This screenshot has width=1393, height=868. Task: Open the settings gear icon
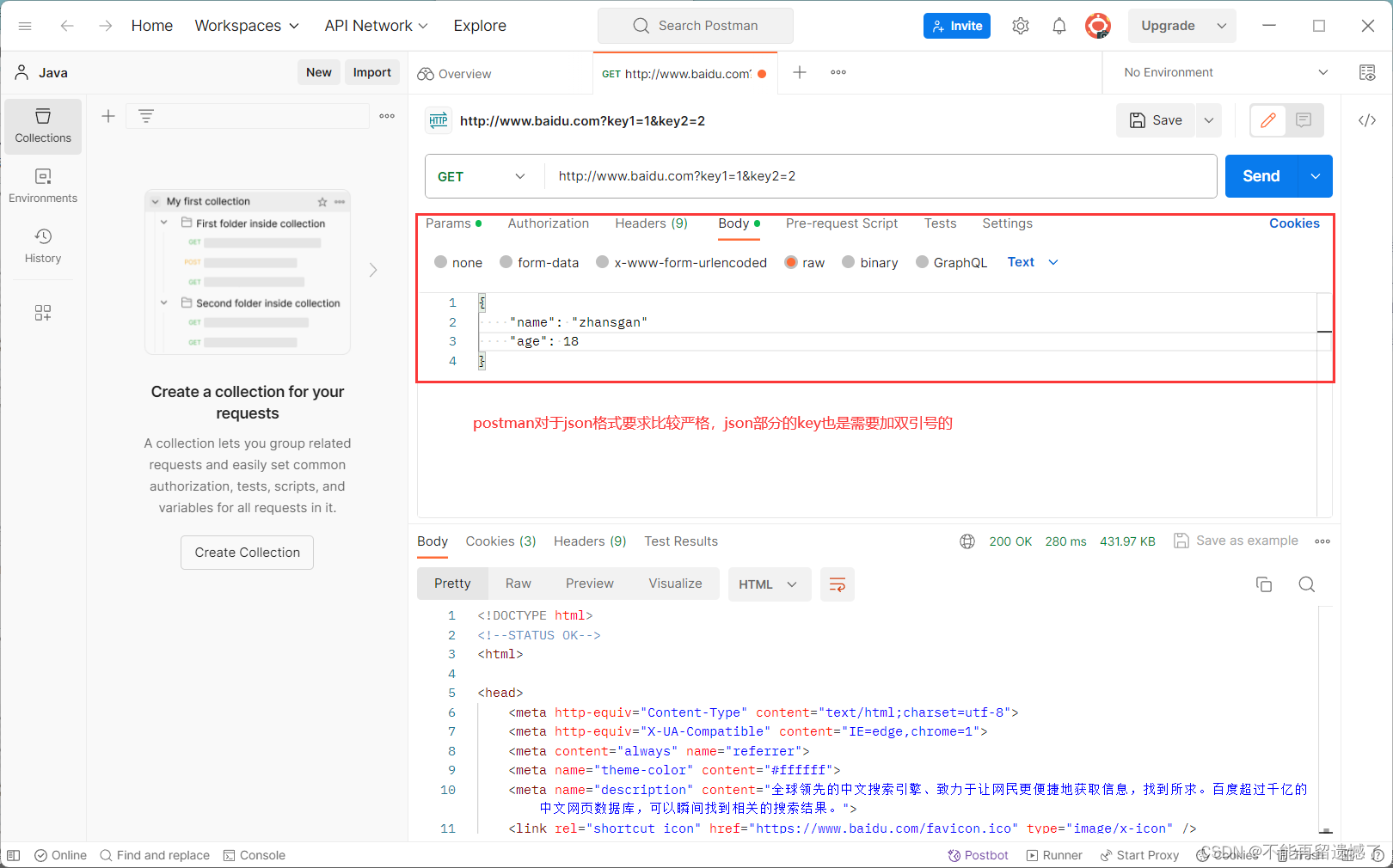pos(1021,26)
